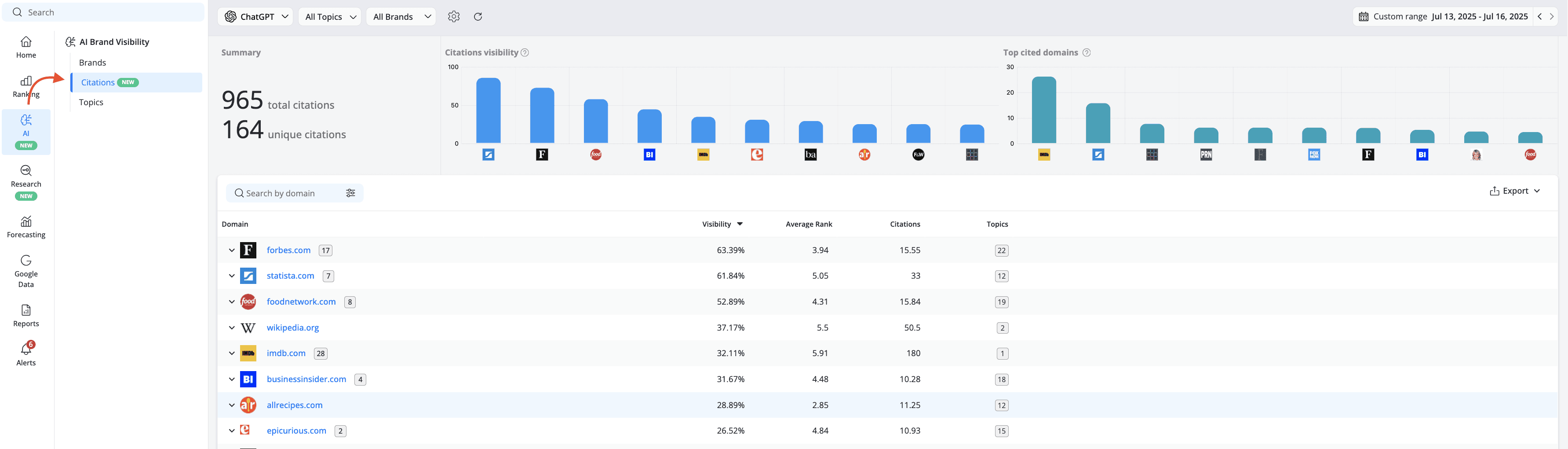
Task: Click the Statista icon under Citations visibility chart
Action: [x=488, y=155]
